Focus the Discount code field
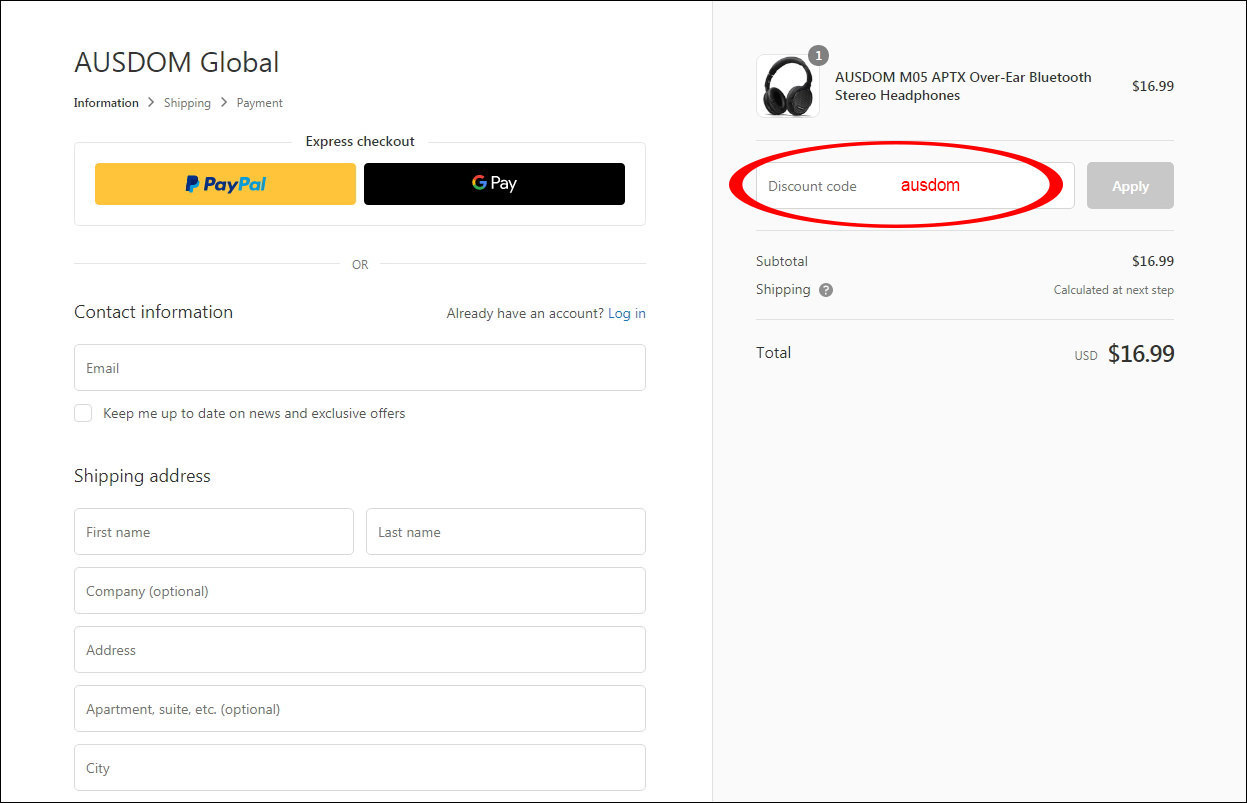 (915, 186)
